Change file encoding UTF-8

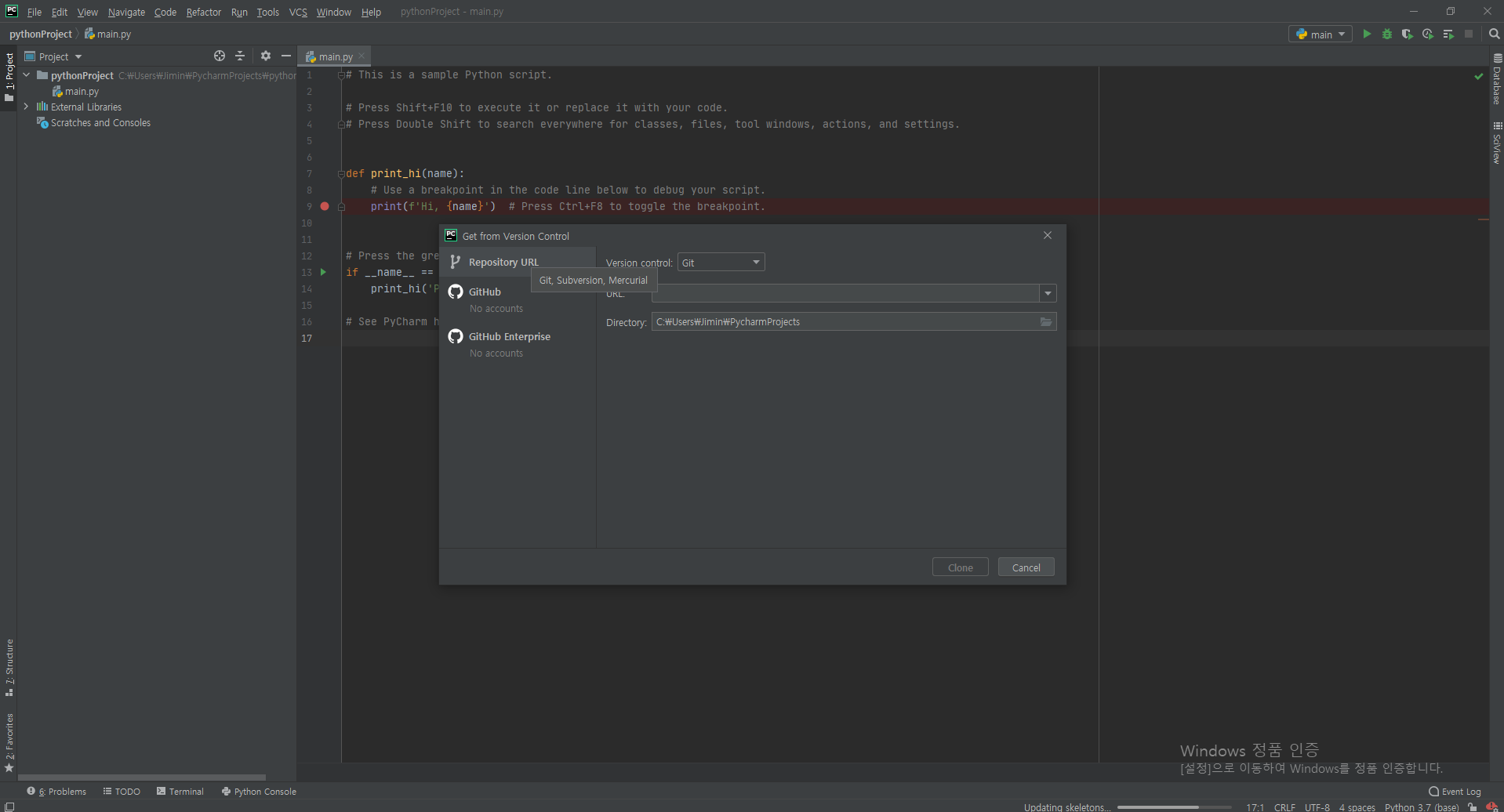[1317, 807]
